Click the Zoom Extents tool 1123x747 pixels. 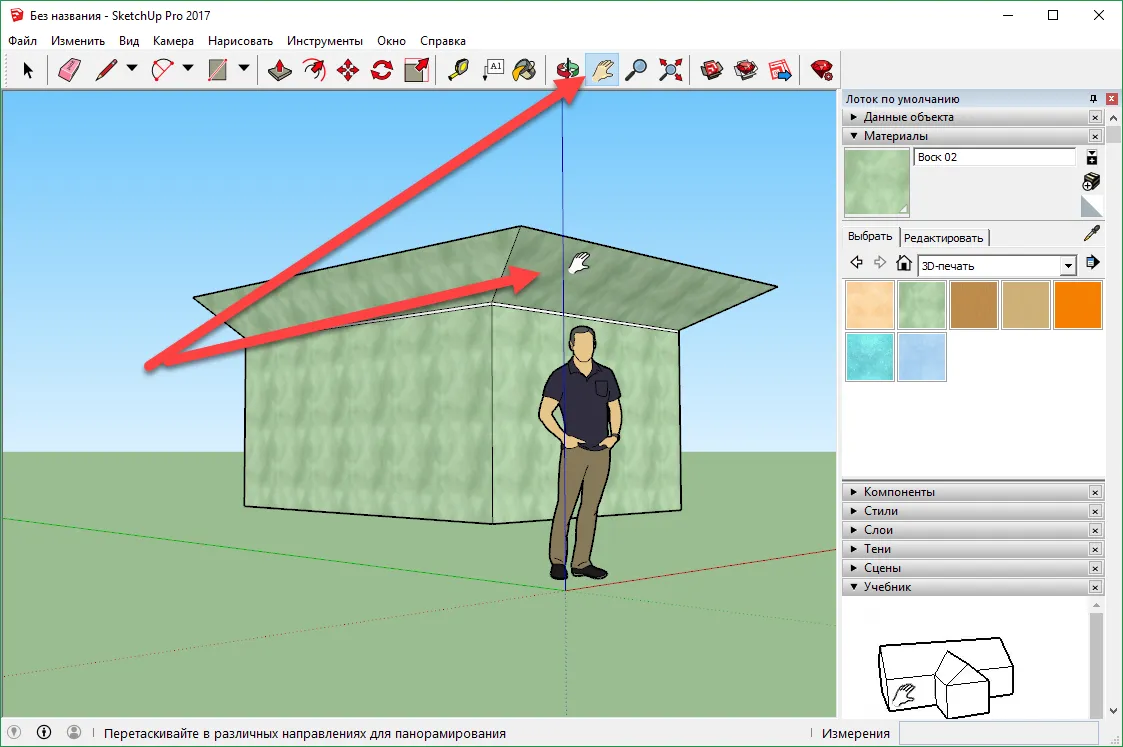(671, 70)
